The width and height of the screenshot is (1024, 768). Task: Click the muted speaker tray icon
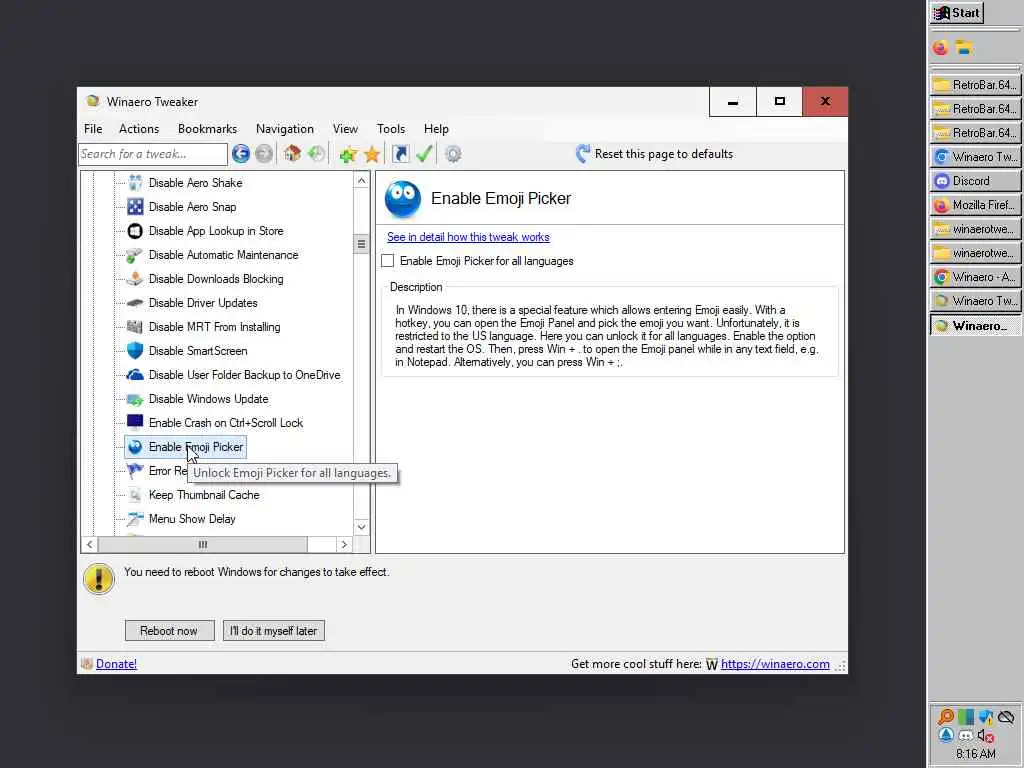click(986, 736)
